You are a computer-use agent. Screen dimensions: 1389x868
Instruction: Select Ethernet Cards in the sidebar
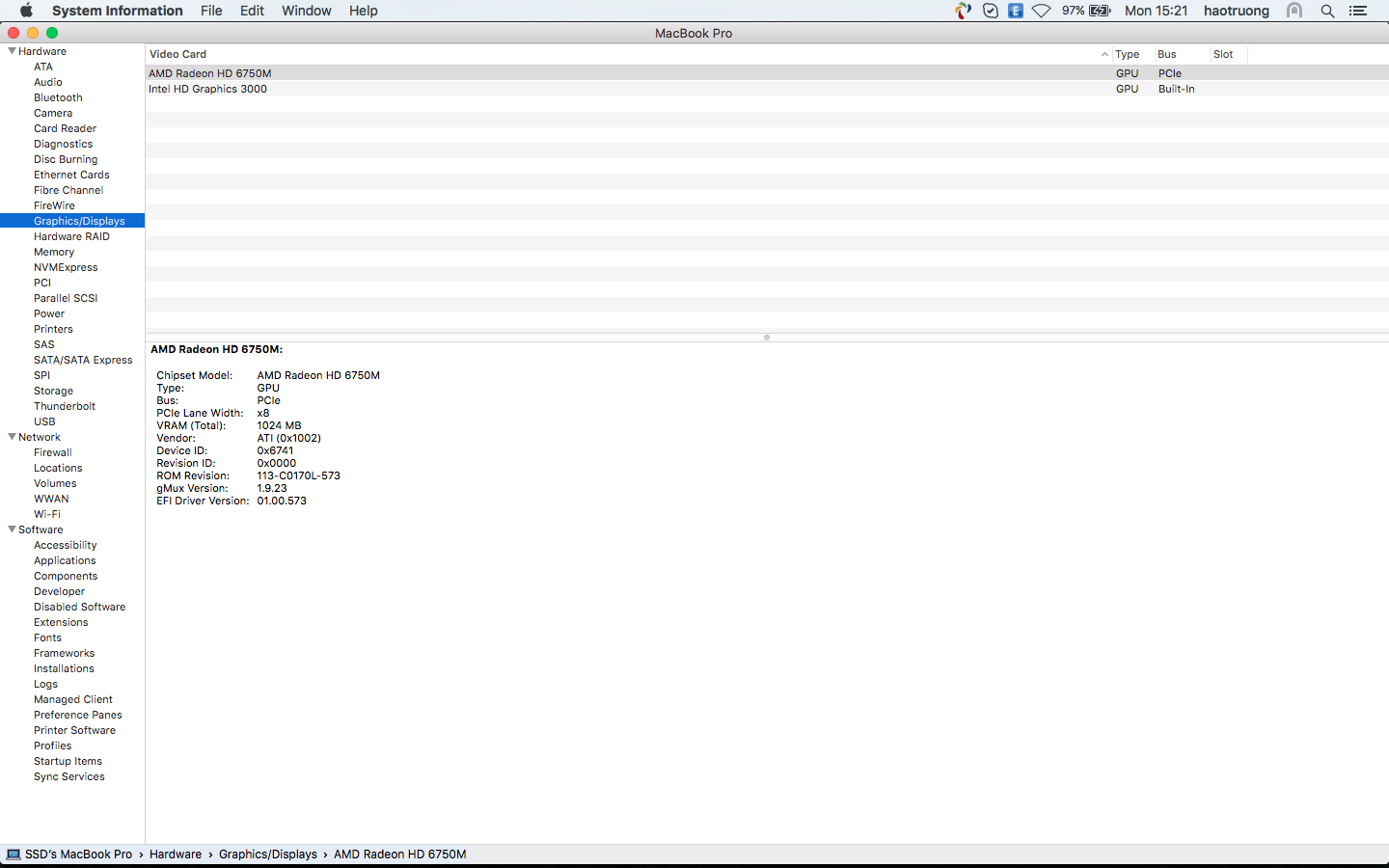point(71,175)
